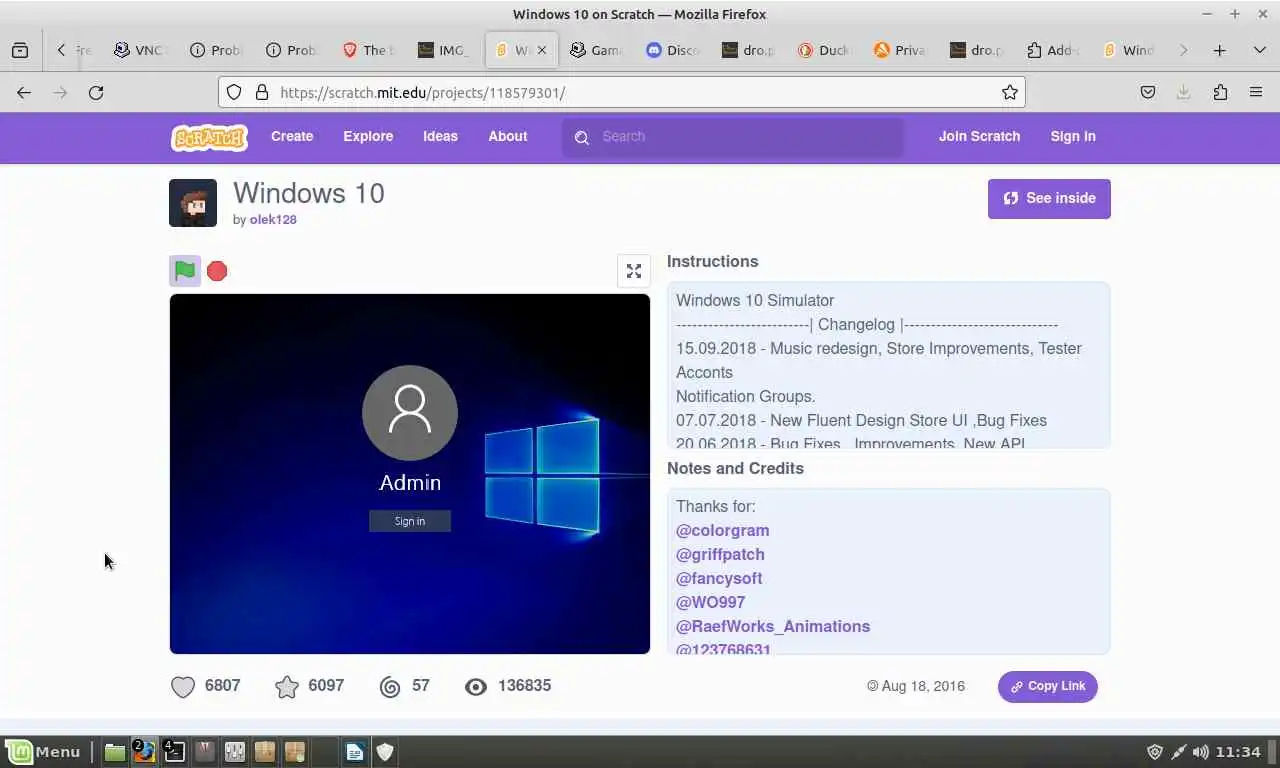Open the Pocket save icon

[1148, 92]
